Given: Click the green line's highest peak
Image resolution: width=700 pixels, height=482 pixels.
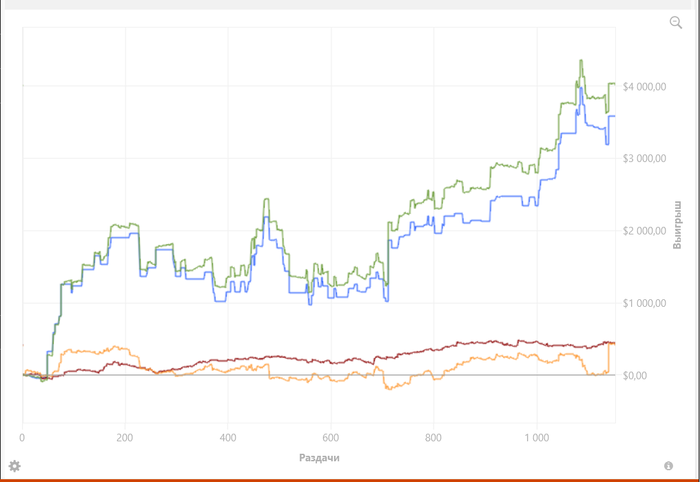Looking at the screenshot, I should coord(581,61).
